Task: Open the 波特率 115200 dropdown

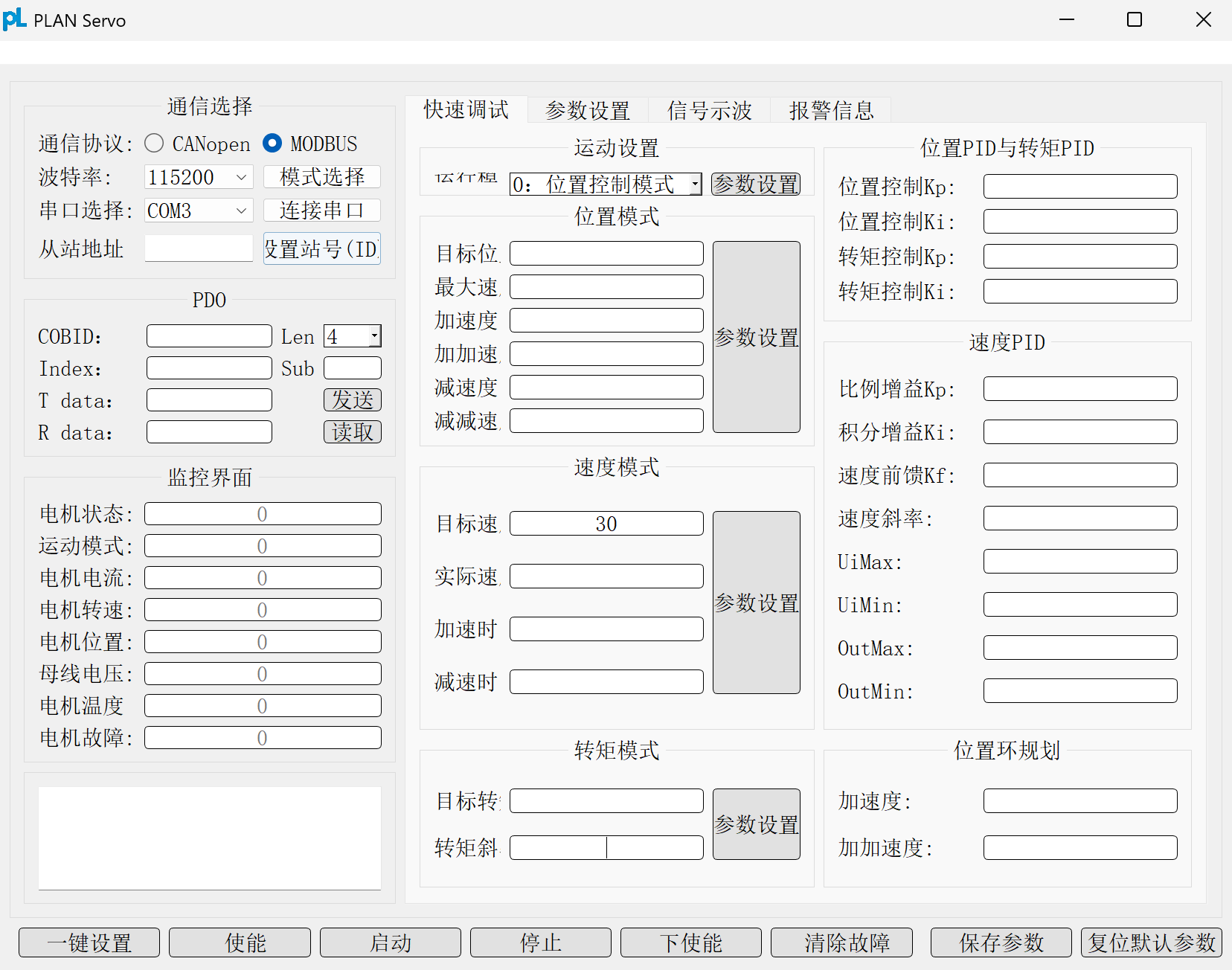Action: coord(199,177)
